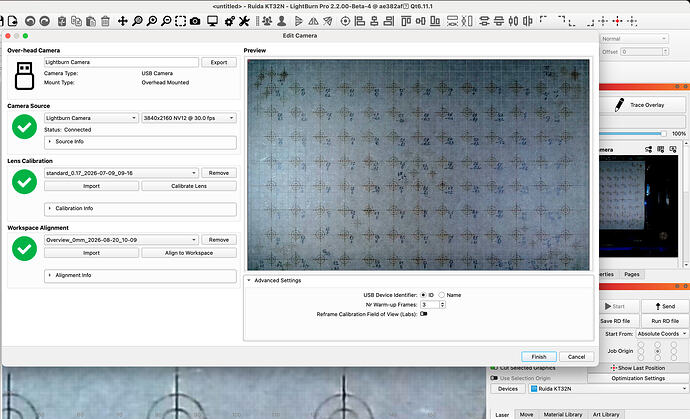Screen dimensions: 690x419
Task: Expand the Calibration Info section
Action: coord(140,208)
